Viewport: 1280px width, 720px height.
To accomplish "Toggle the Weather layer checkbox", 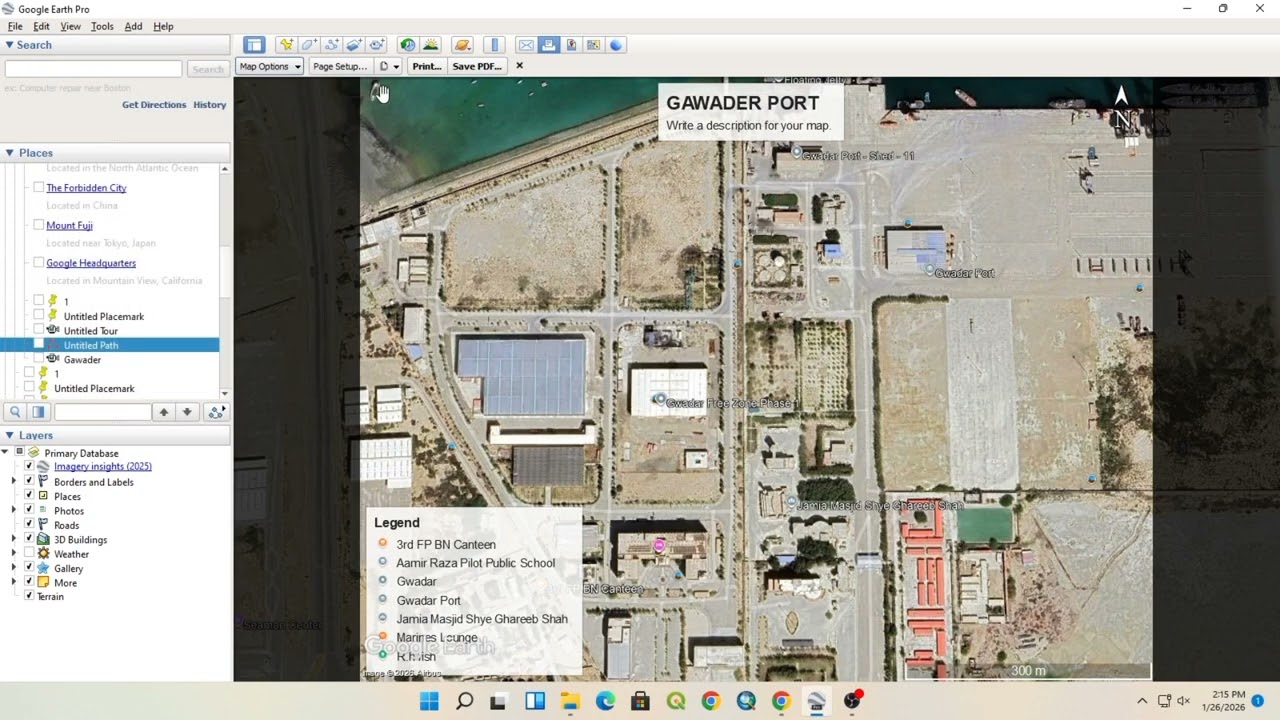I will coord(29,553).
